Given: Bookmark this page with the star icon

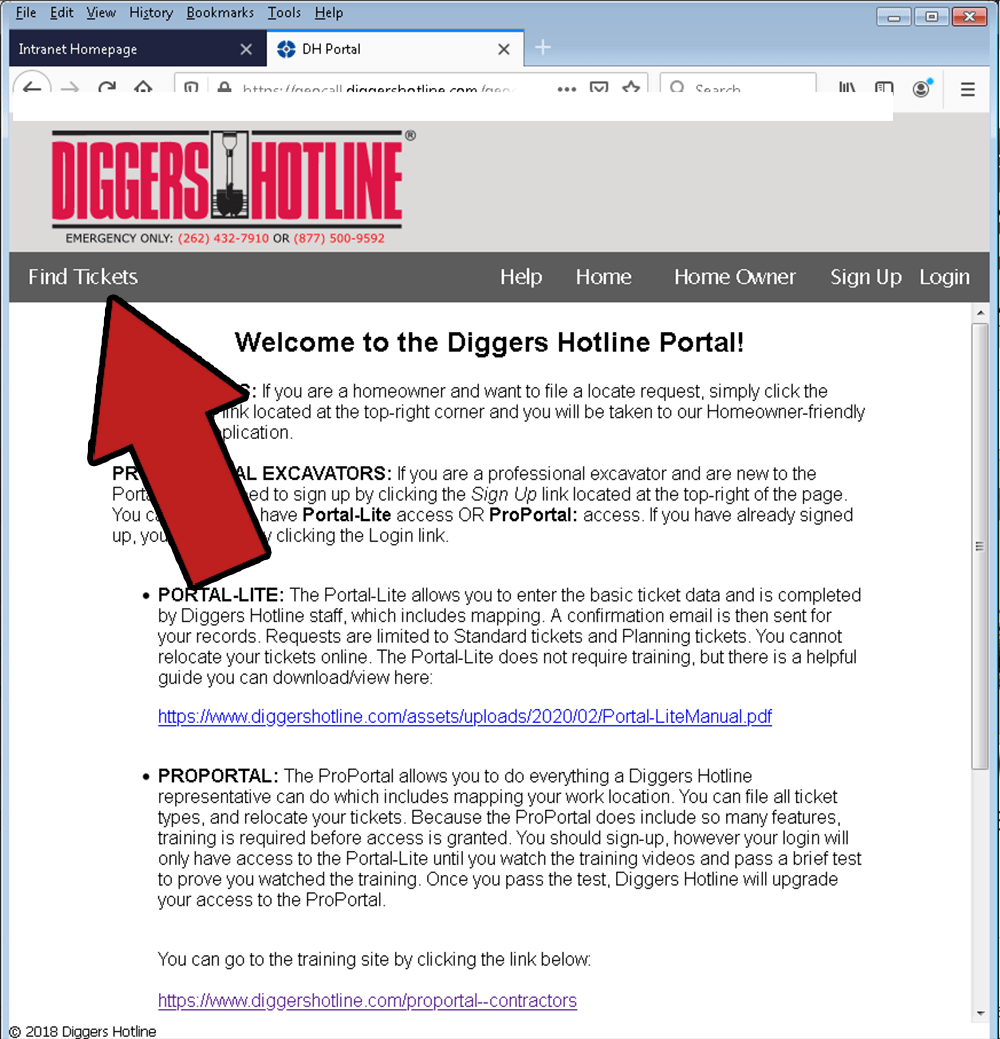Looking at the screenshot, I should coord(630,88).
